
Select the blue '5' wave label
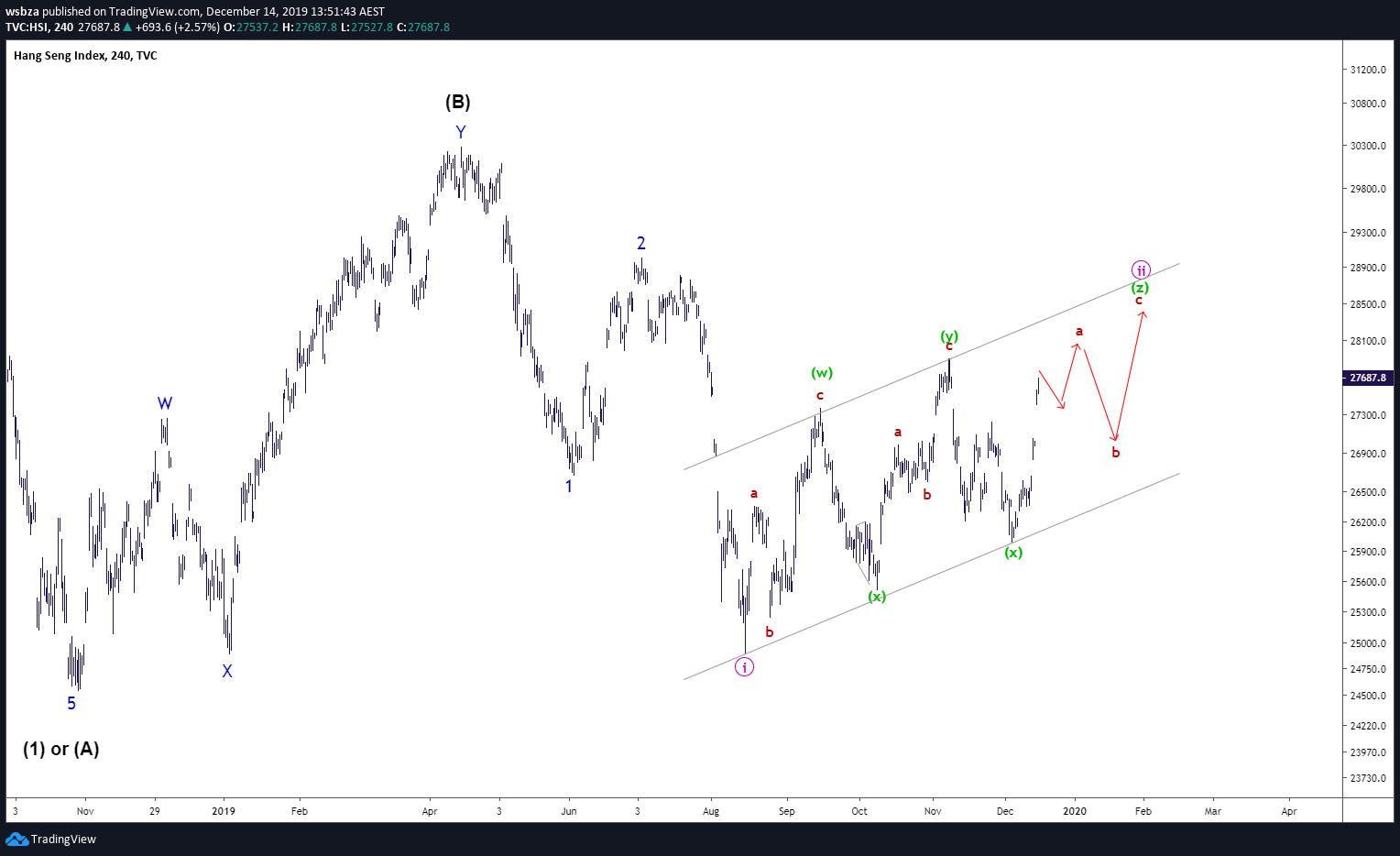click(x=71, y=704)
